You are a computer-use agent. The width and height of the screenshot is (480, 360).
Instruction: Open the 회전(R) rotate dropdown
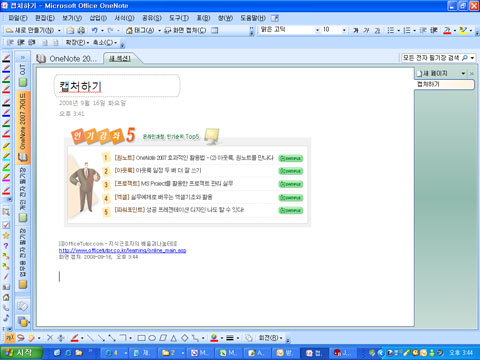(x=270, y=338)
